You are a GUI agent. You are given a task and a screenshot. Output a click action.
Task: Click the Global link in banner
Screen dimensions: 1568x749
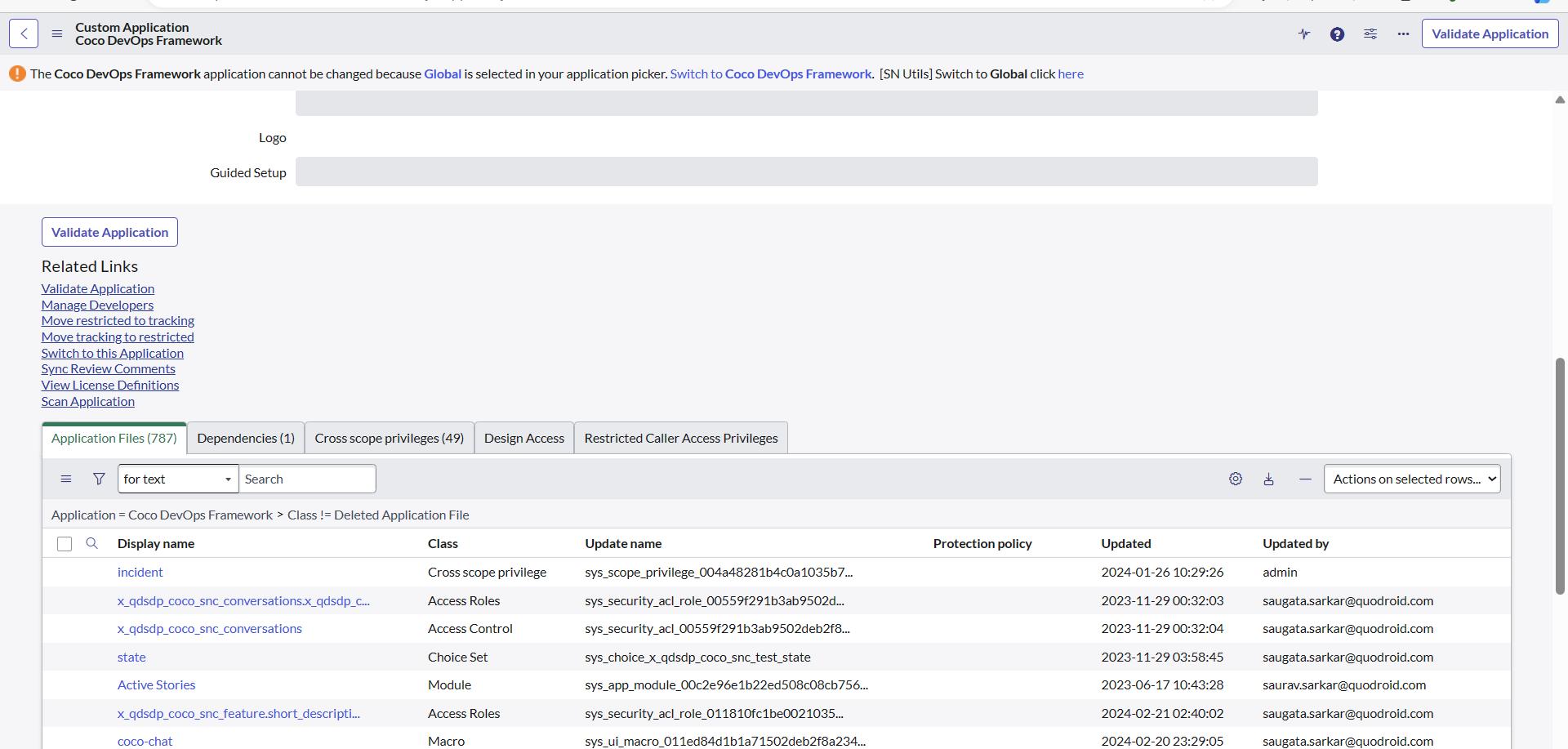443,74
